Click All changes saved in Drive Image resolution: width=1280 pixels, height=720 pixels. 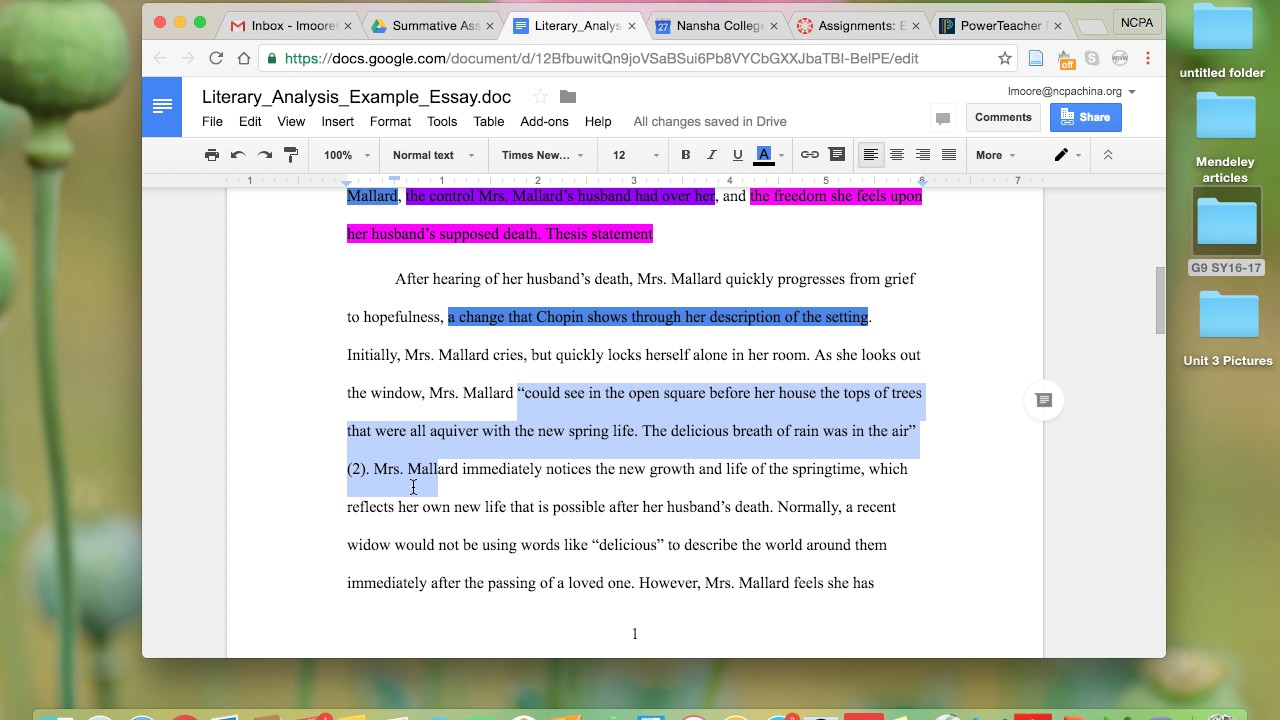710,121
